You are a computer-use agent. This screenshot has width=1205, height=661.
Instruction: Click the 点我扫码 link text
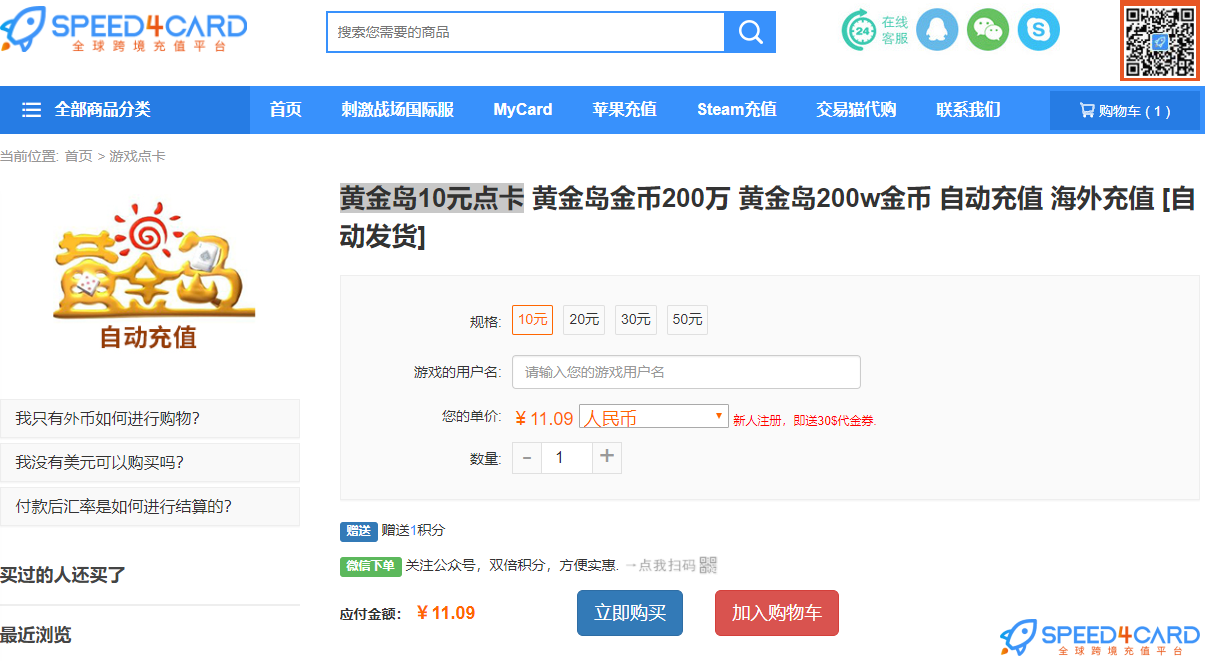[x=667, y=565]
